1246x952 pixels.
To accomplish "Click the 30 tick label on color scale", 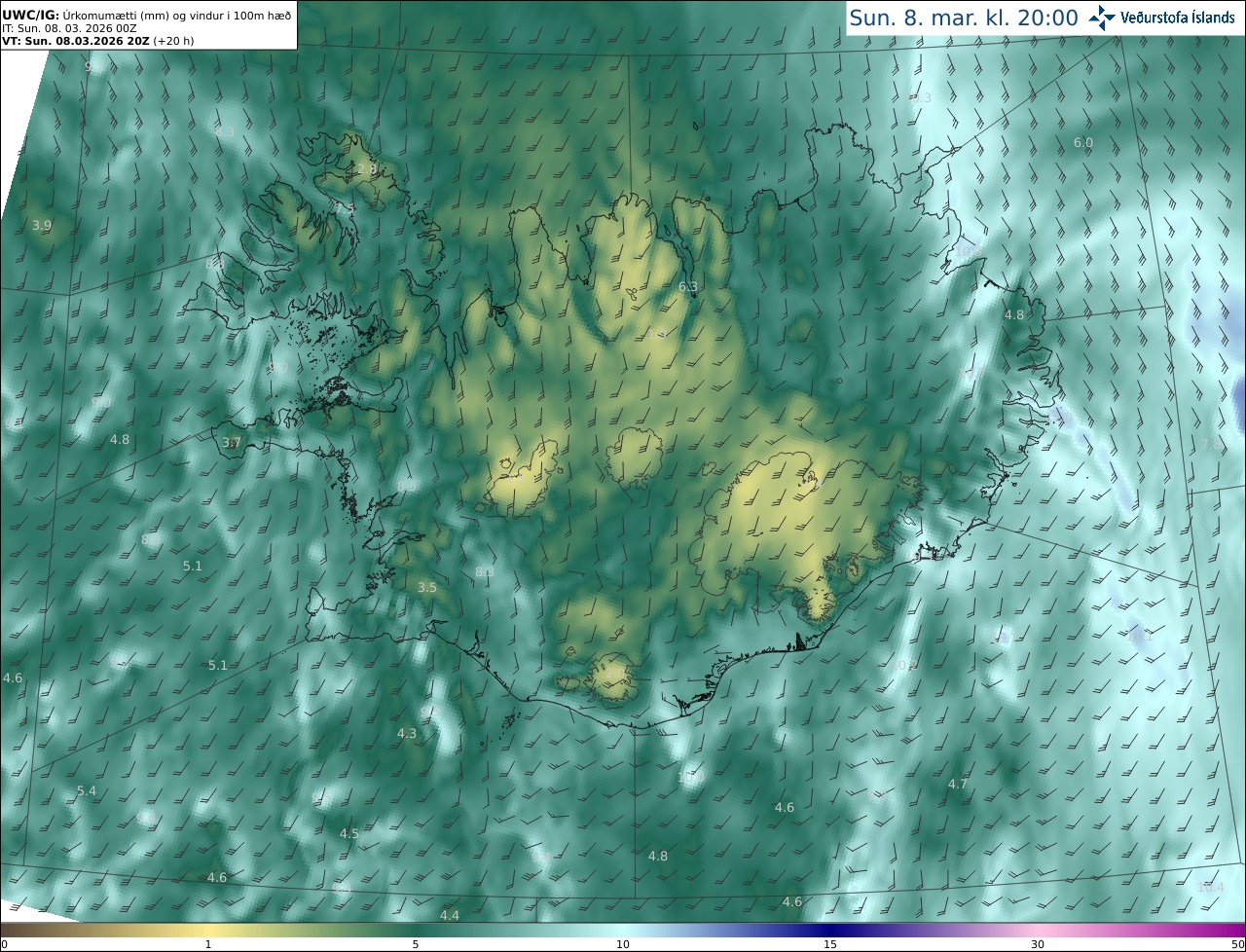I will (x=1038, y=944).
